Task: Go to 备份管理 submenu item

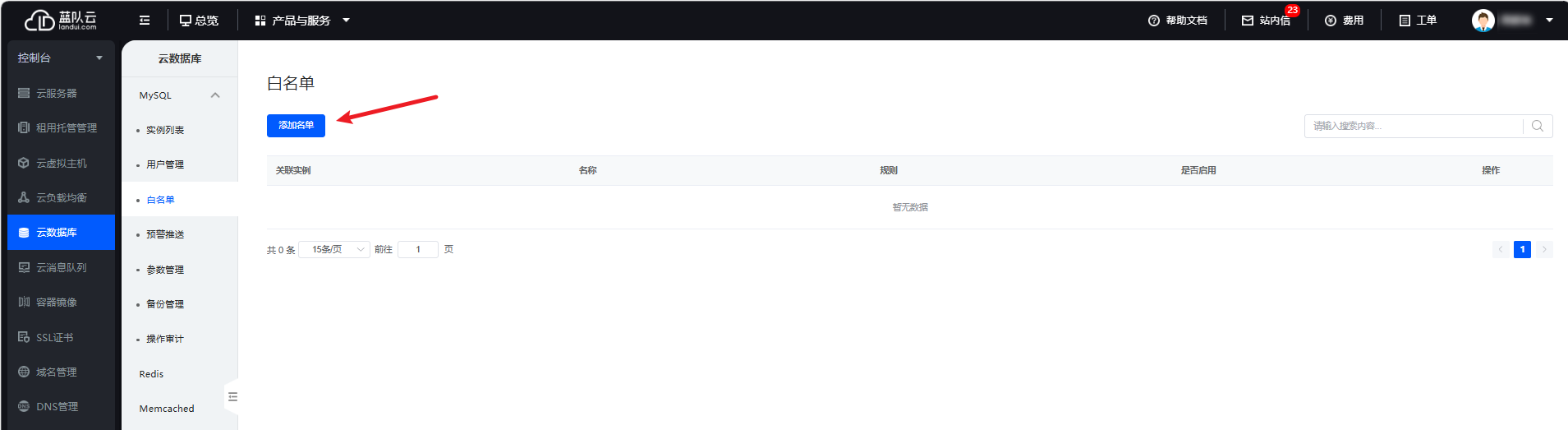Action: [165, 304]
